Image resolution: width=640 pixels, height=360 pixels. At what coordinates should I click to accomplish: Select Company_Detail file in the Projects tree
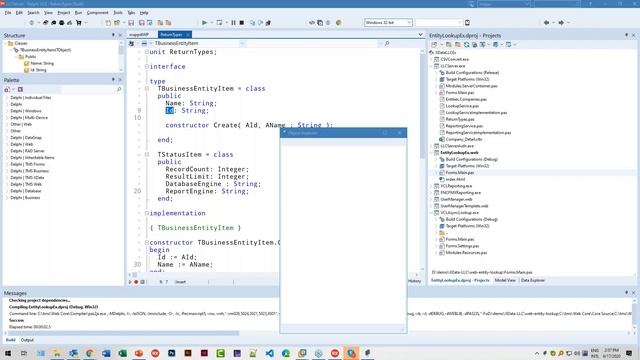(x=463, y=139)
